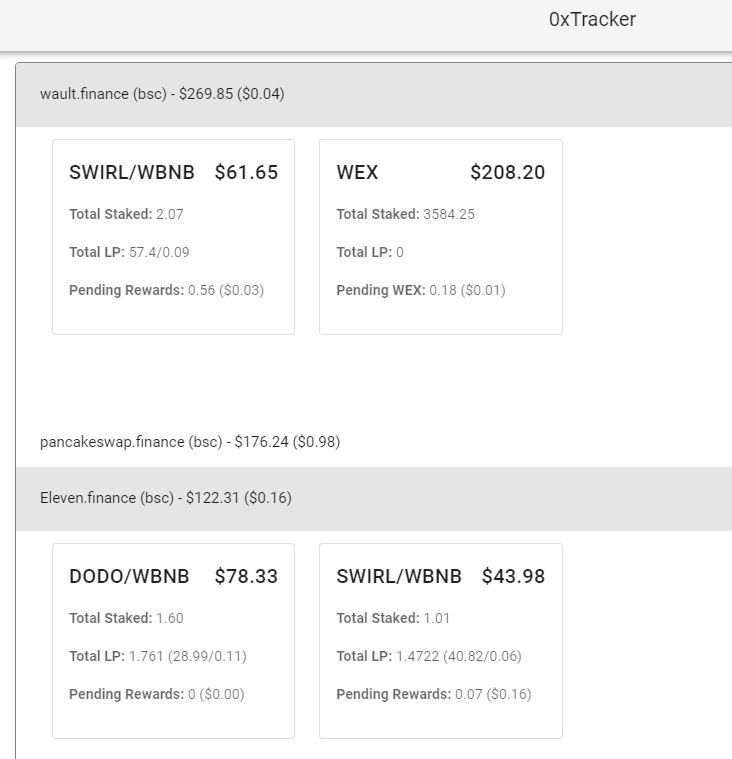The image size is (732, 759).
Task: Click the WEX $208.20 value
Action: (x=507, y=172)
